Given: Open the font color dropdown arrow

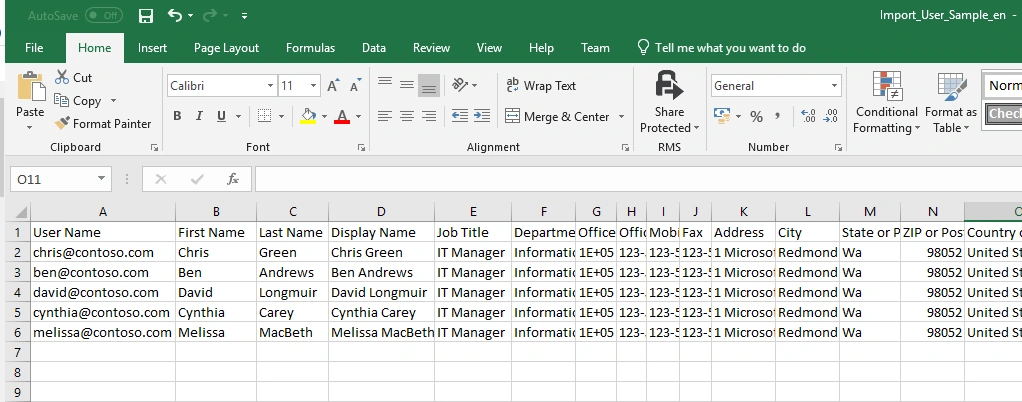Looking at the screenshot, I should tap(358, 117).
